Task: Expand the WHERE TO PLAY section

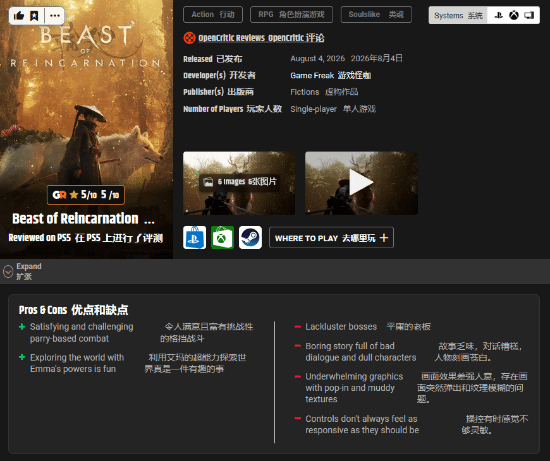Action: 331,238
